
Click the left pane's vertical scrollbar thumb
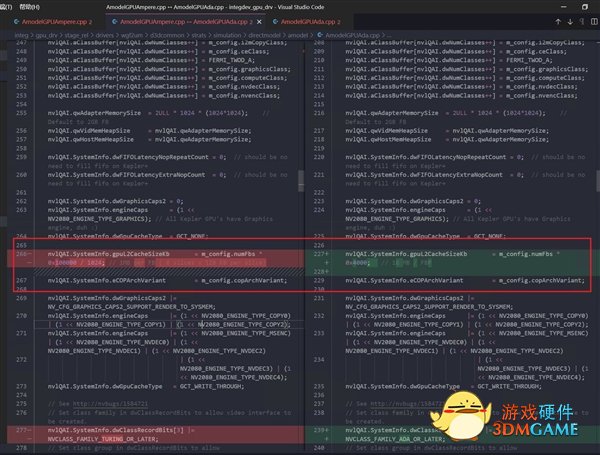301,181
